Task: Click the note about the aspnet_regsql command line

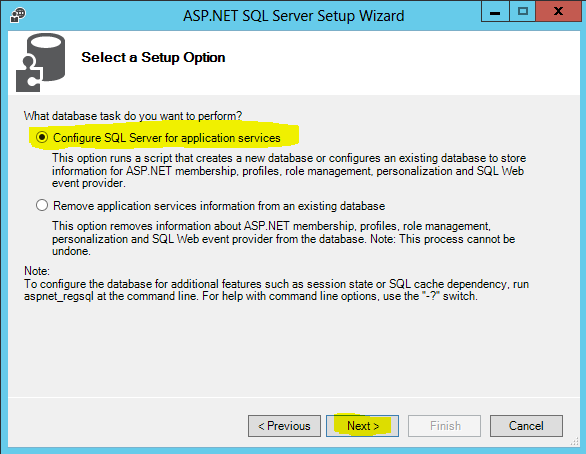Action: pos(277,290)
